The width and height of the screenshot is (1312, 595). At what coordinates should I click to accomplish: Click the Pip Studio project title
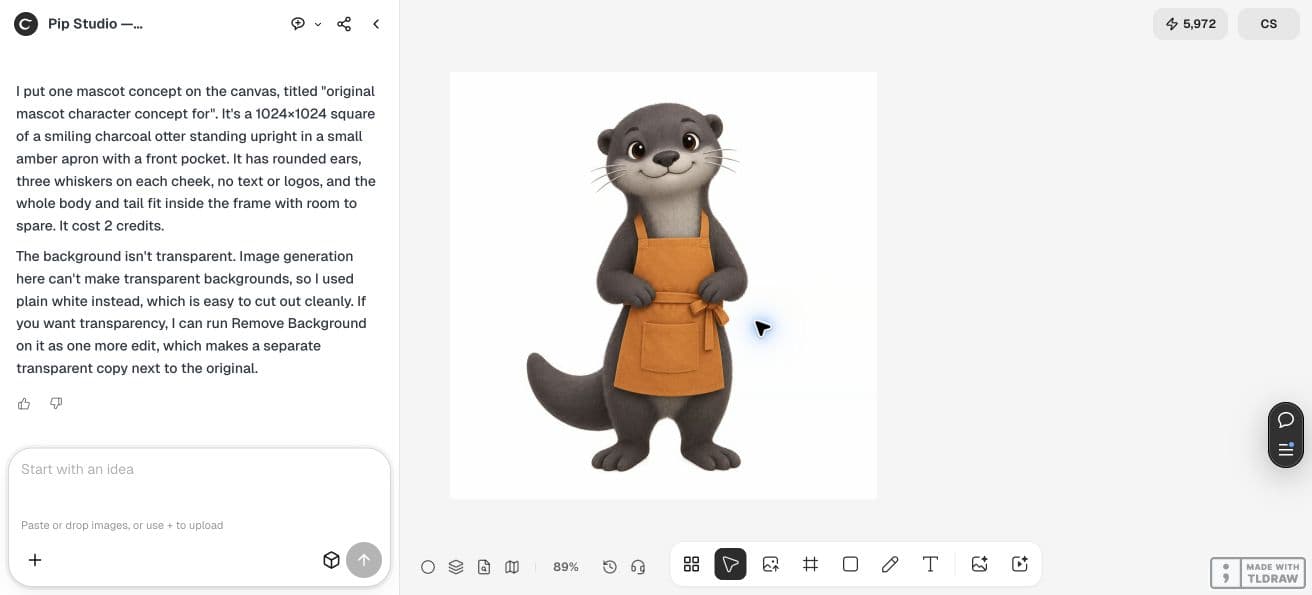tap(95, 24)
